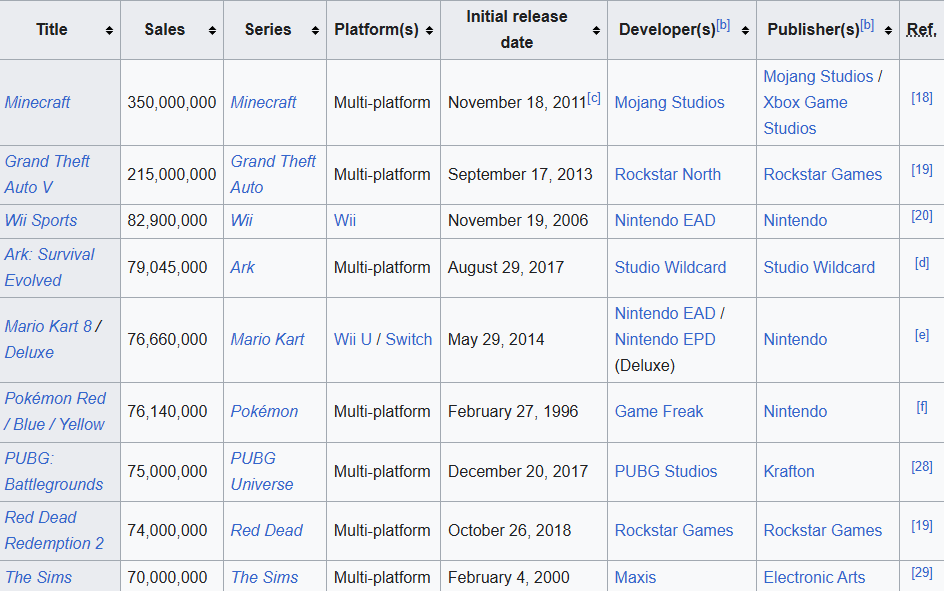Open Maxis developer link
This screenshot has height=591, width=944.
tap(635, 577)
